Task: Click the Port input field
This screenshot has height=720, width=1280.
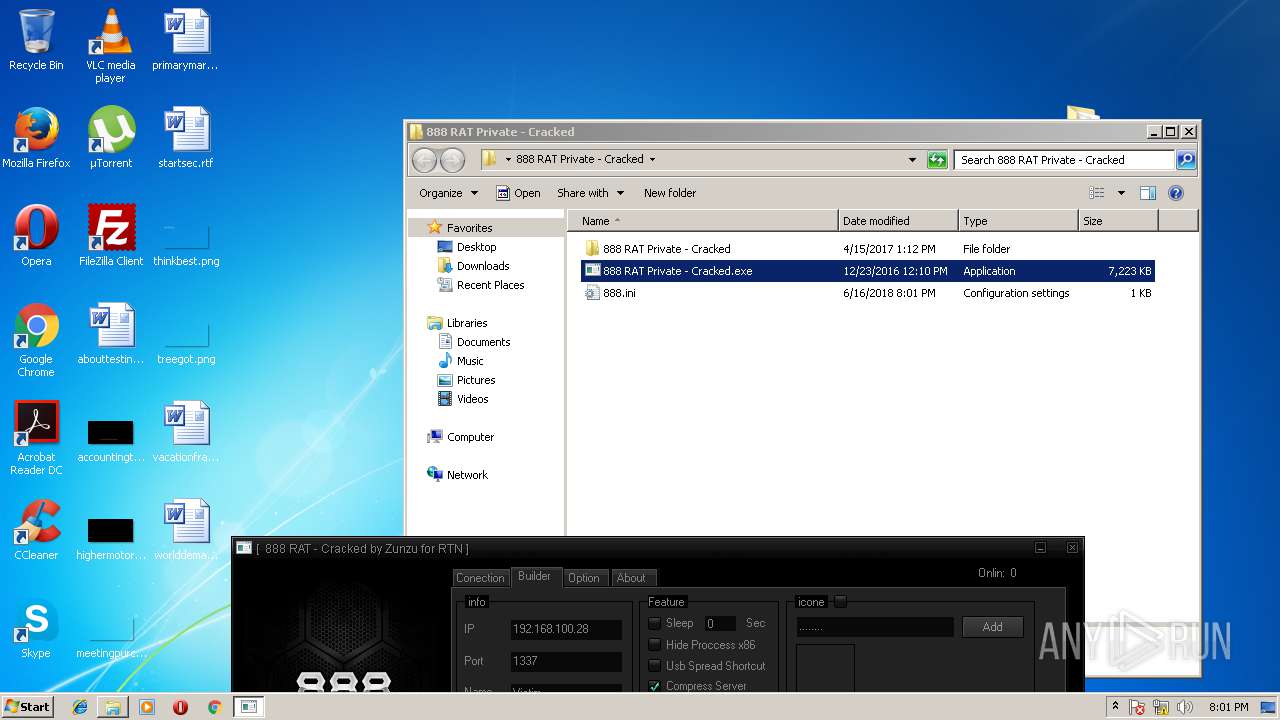Action: point(566,661)
